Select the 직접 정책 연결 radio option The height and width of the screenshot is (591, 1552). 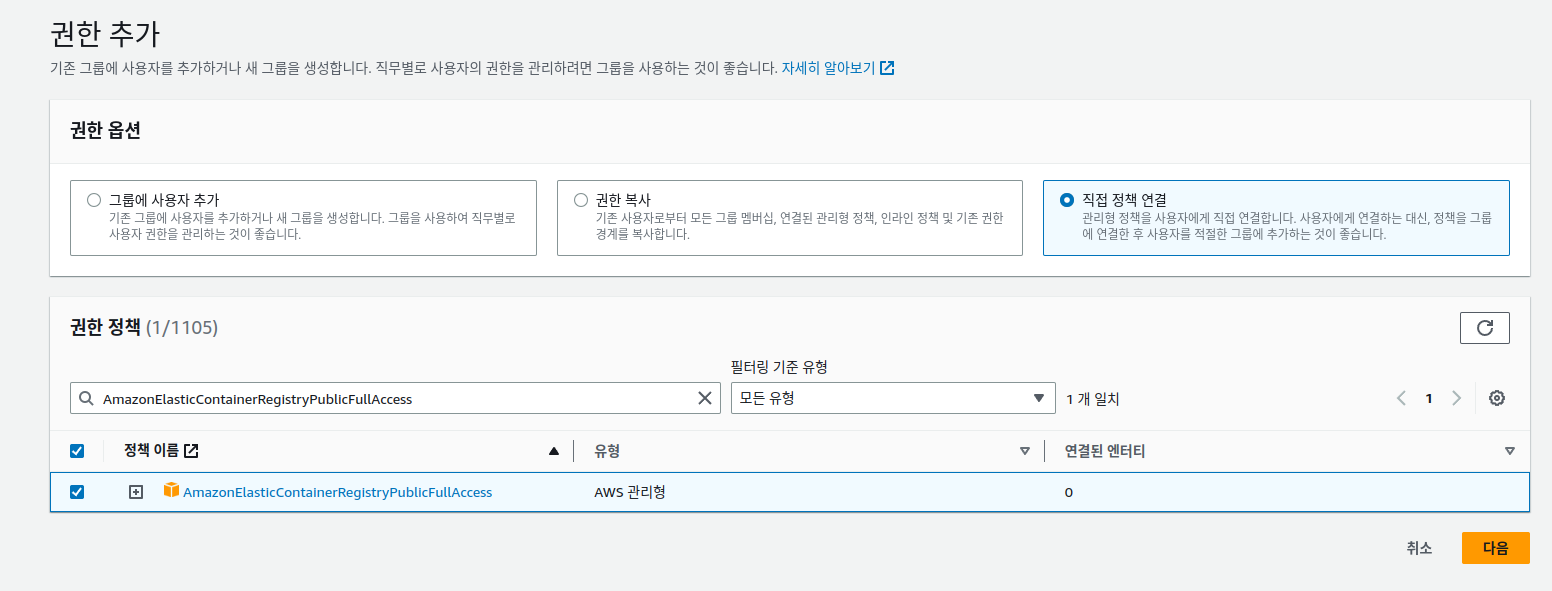pyautogui.click(x=1067, y=200)
